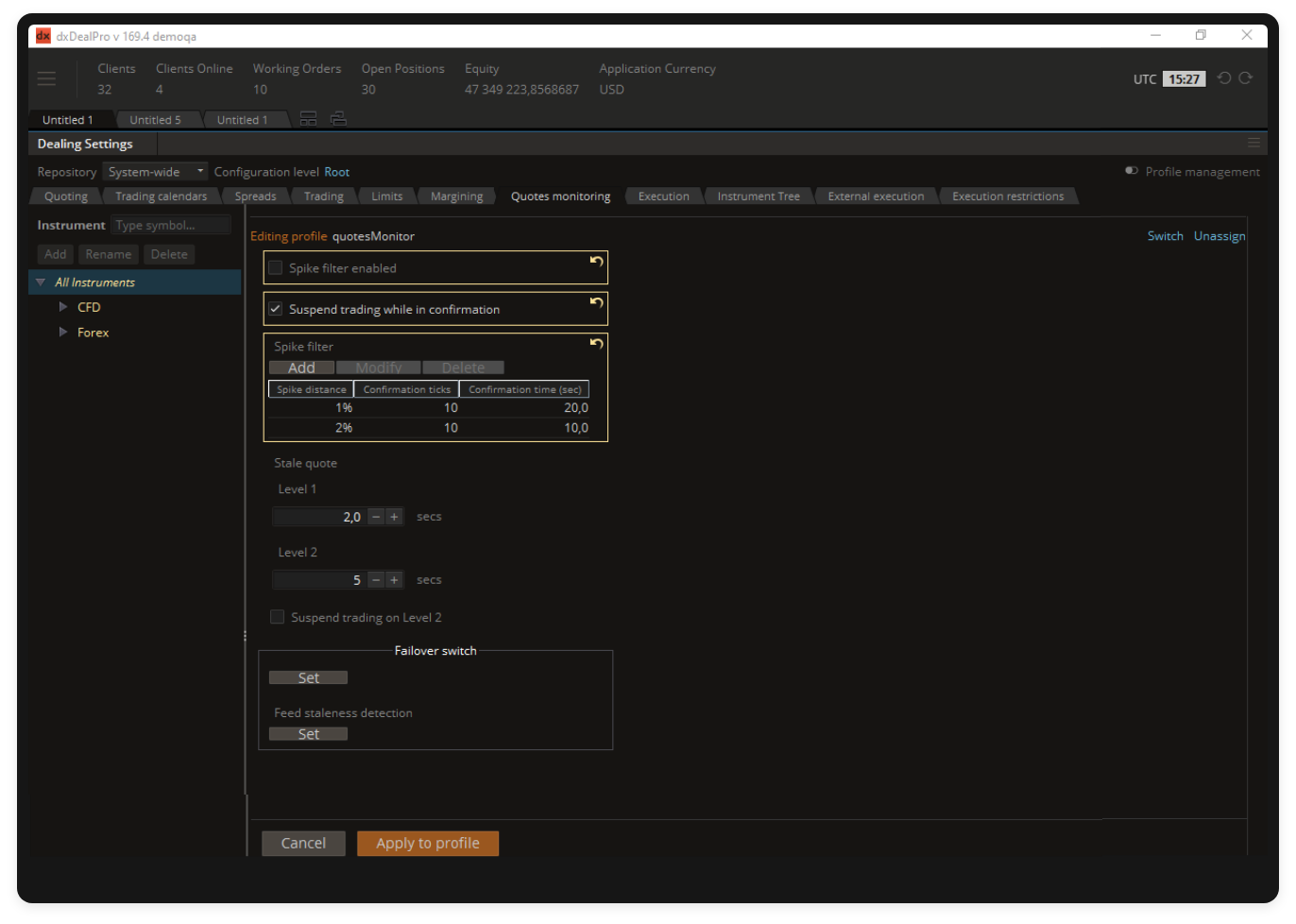
Task: Increase the Level 1 stale quote seconds
Action: click(x=395, y=517)
